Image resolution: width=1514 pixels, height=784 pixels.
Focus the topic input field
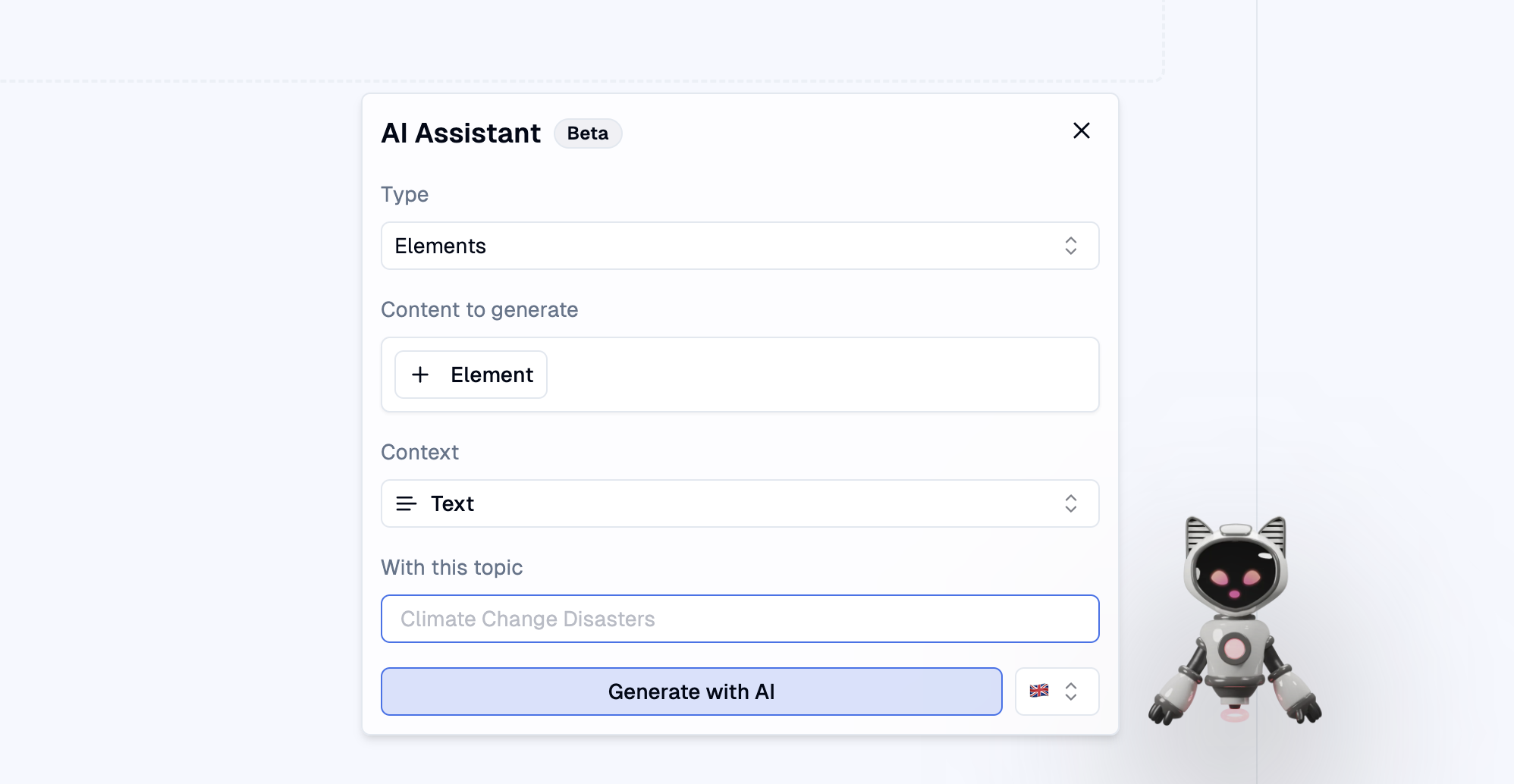[740, 619]
